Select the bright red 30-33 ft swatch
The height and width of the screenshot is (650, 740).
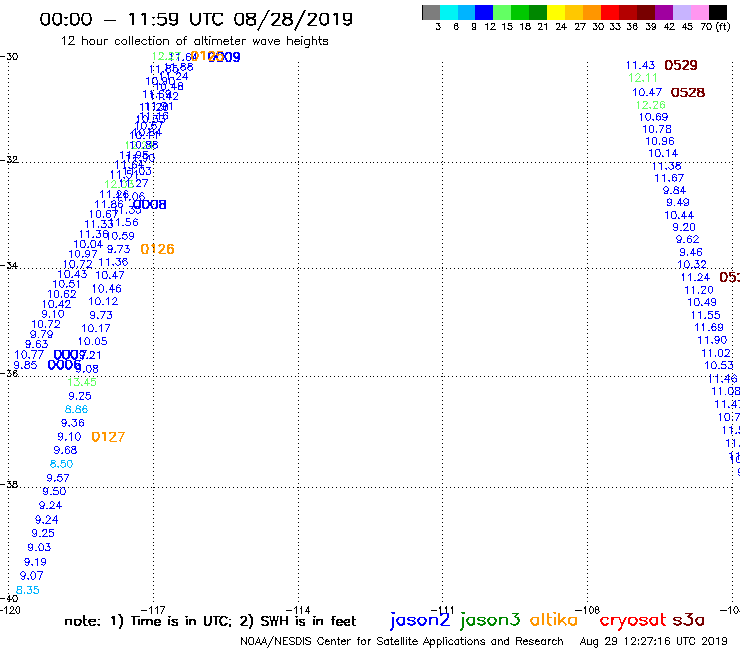(x=610, y=12)
